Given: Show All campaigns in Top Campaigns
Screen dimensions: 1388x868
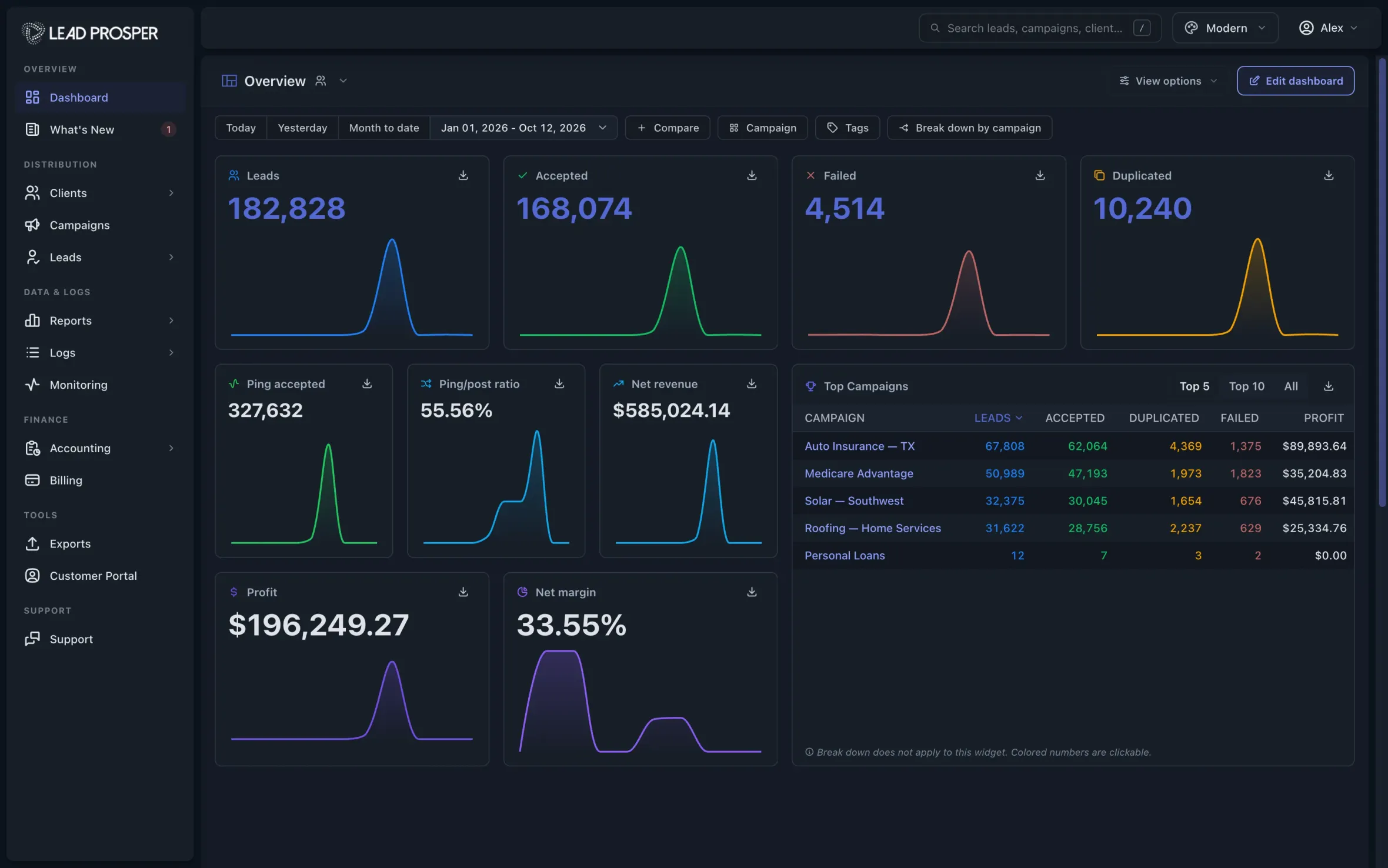Looking at the screenshot, I should (x=1291, y=386).
